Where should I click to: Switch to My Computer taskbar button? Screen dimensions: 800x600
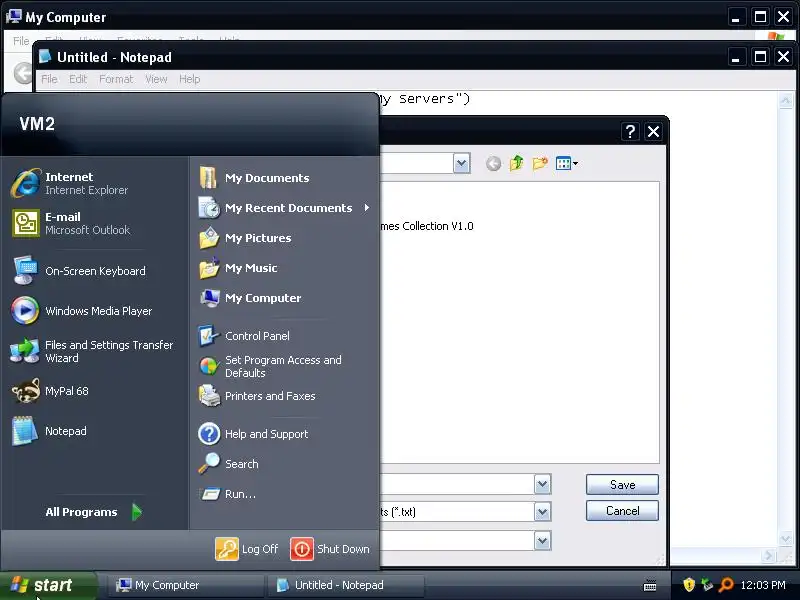[x=185, y=585]
